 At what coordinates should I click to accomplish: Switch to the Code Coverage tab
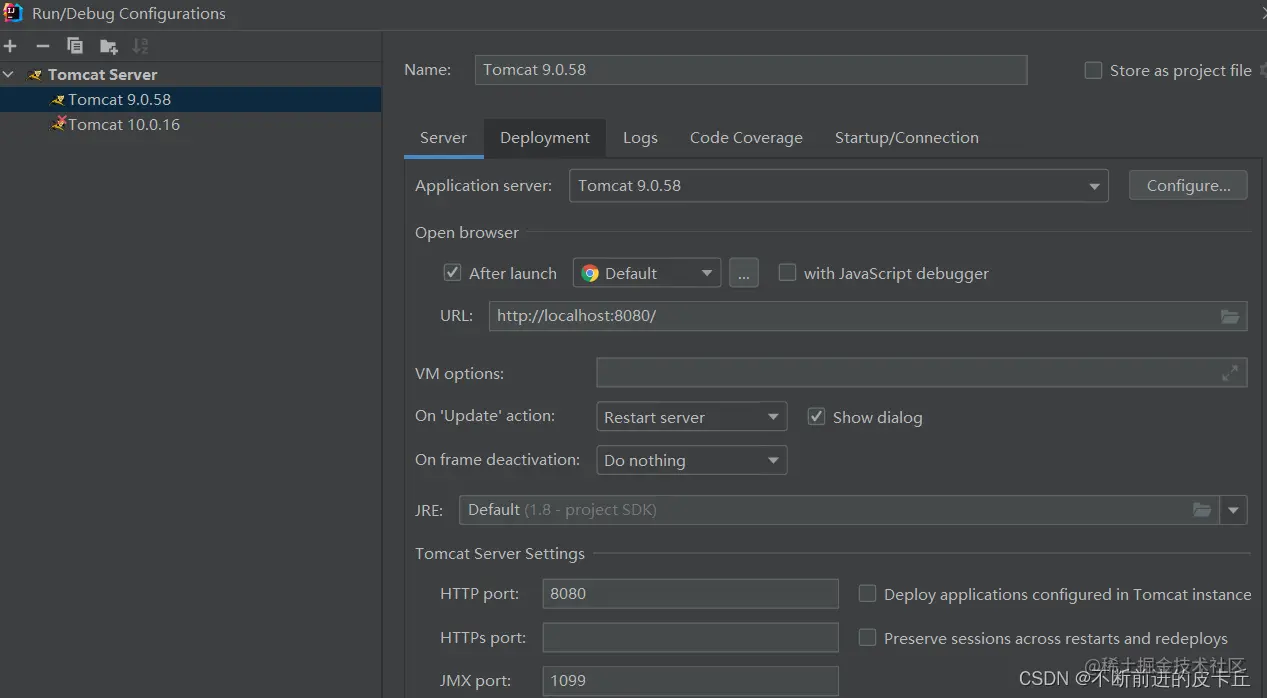tap(746, 138)
